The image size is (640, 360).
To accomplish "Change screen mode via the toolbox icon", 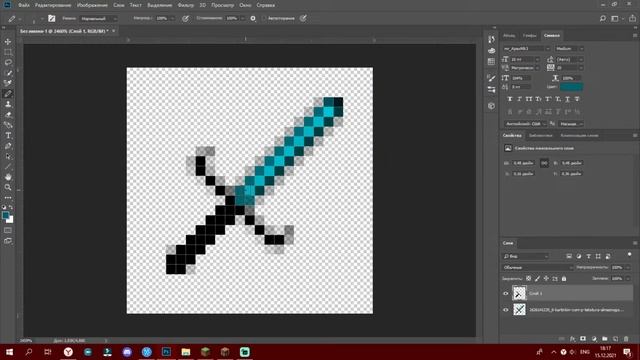I will (8, 241).
